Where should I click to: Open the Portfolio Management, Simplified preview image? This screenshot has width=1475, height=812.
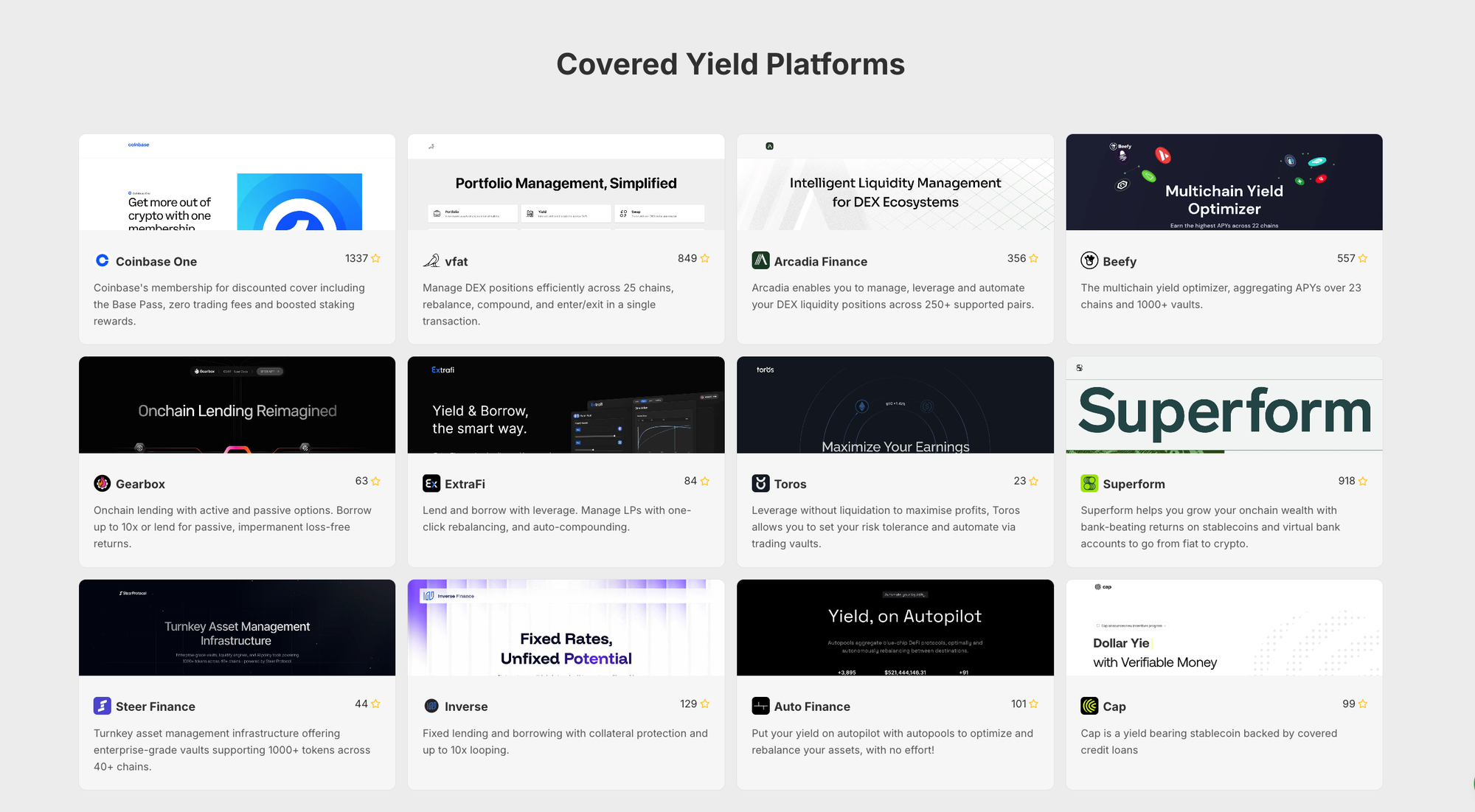coord(566,182)
